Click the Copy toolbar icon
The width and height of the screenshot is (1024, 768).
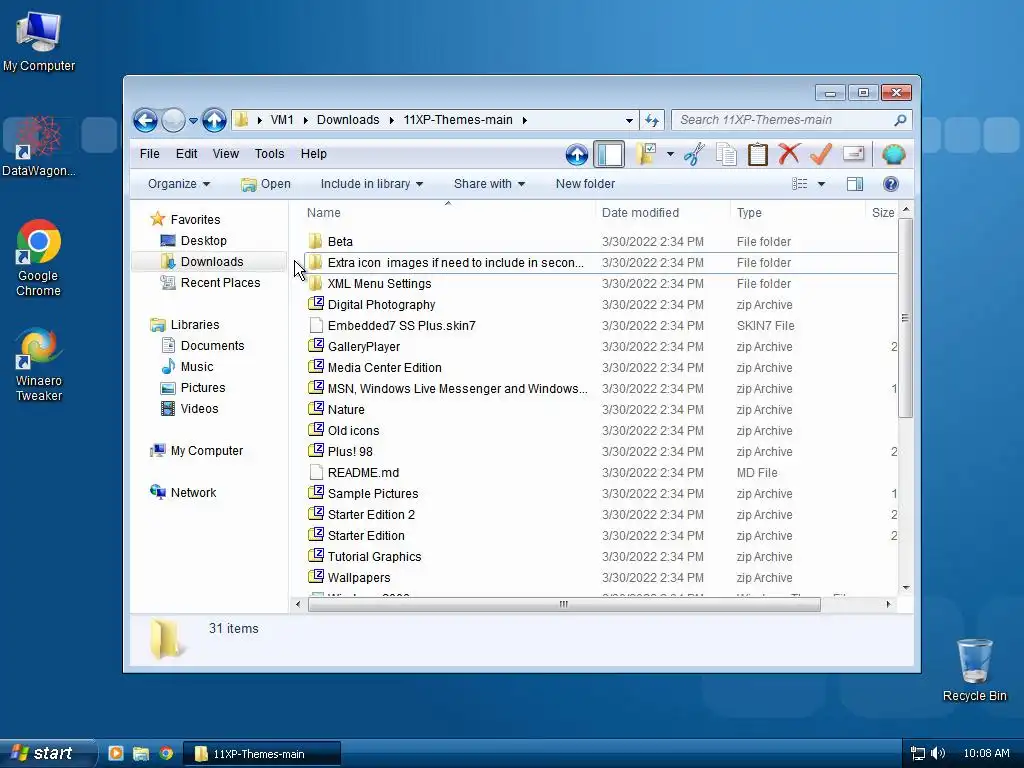point(726,155)
